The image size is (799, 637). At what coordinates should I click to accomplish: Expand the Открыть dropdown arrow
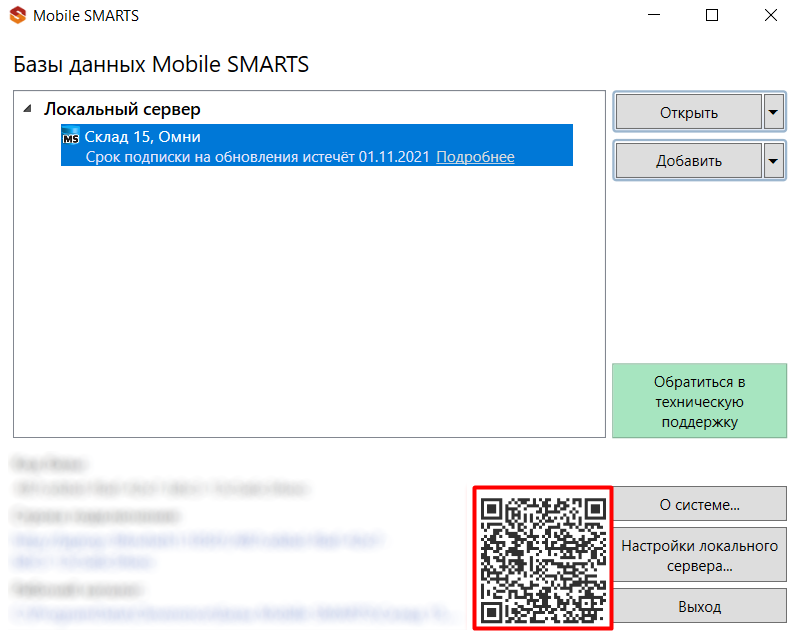click(x=774, y=112)
